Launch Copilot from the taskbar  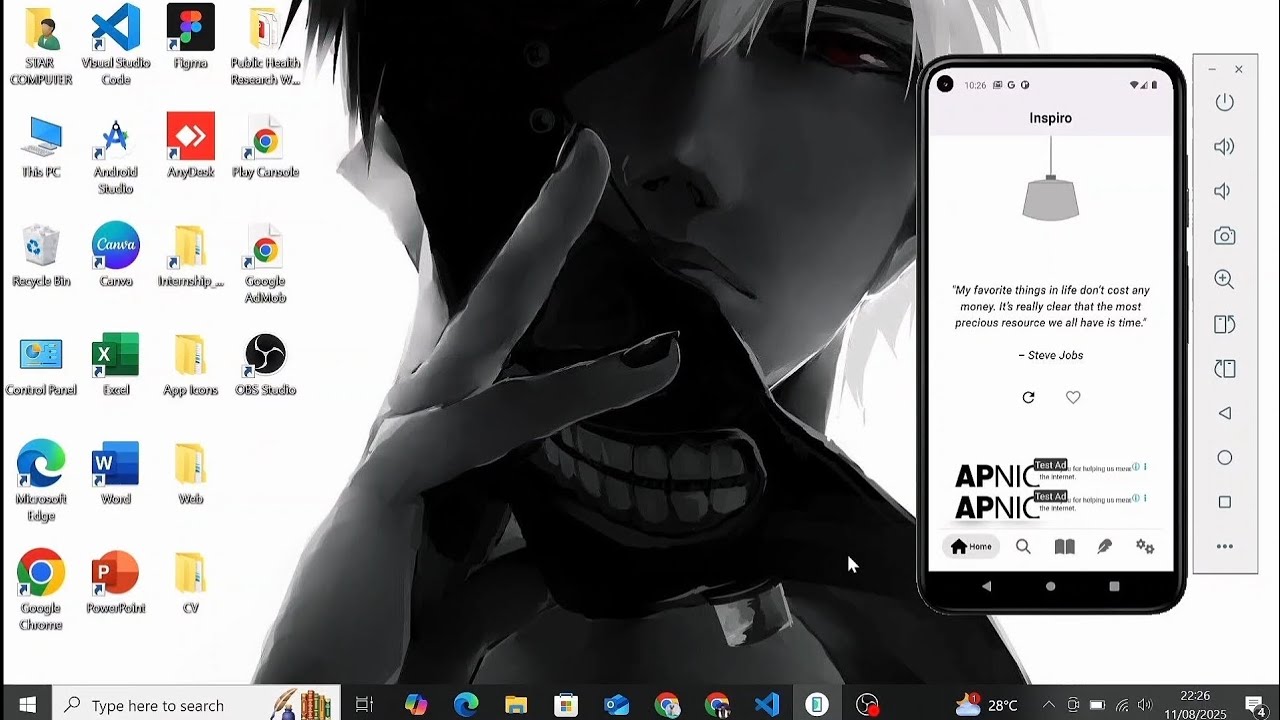point(416,705)
